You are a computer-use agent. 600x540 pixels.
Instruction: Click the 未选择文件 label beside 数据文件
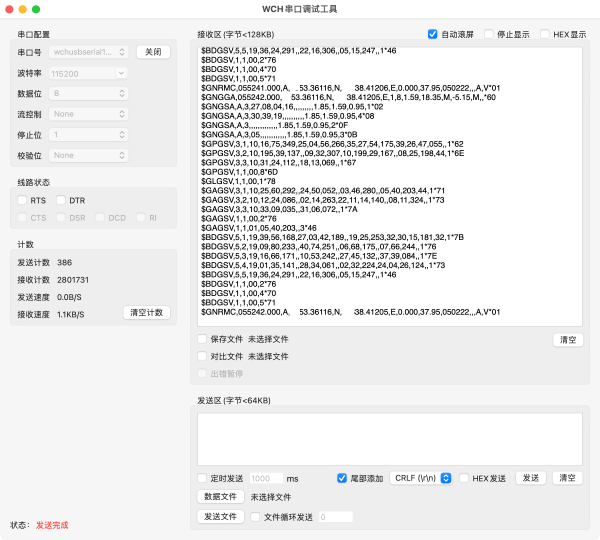tap(271, 497)
